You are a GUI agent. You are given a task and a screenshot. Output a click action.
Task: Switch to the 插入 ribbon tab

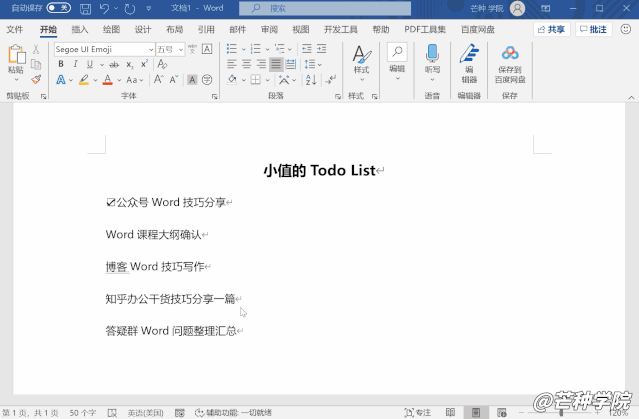pyautogui.click(x=80, y=30)
